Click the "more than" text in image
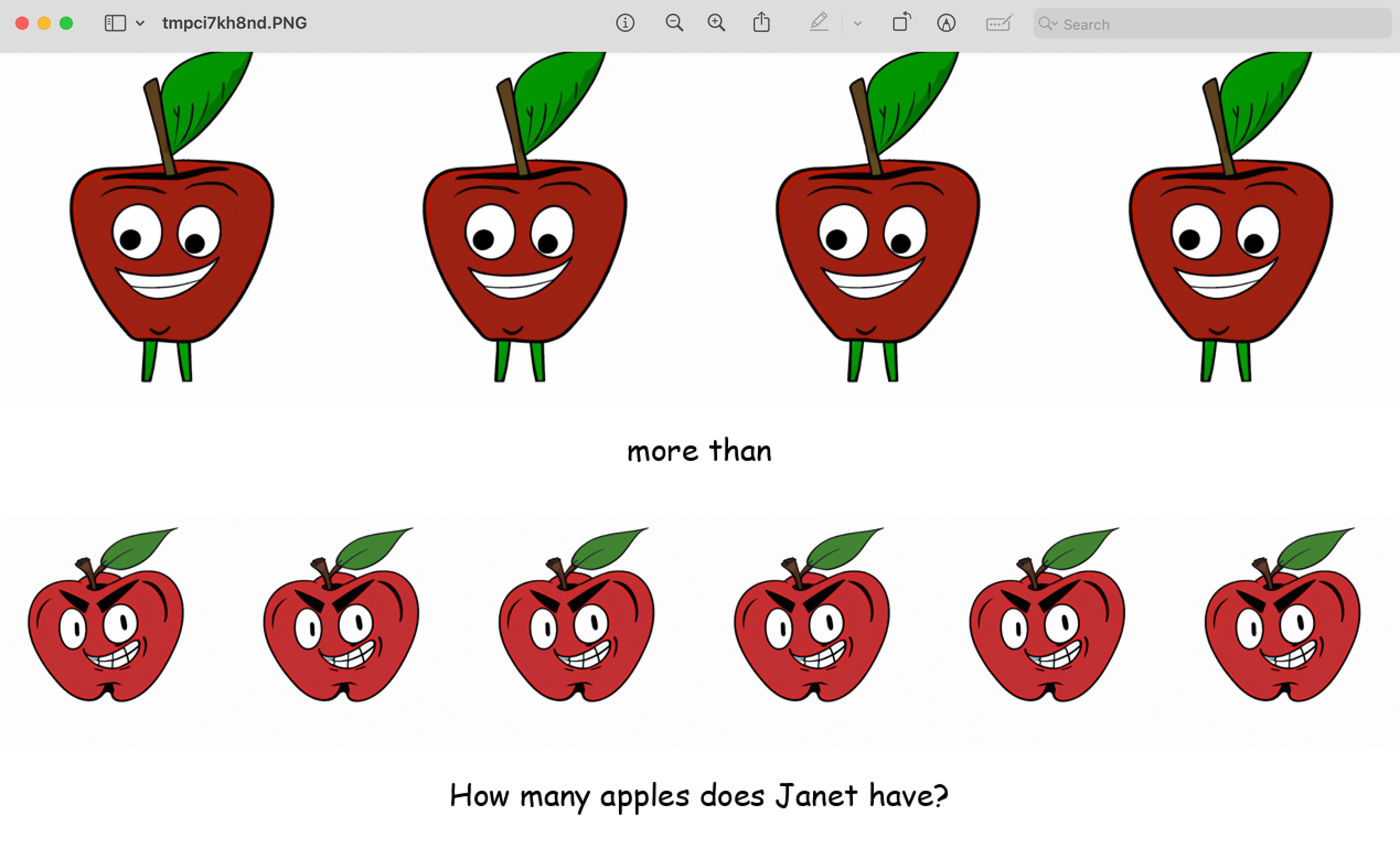The image size is (1400, 848). pyautogui.click(x=699, y=451)
